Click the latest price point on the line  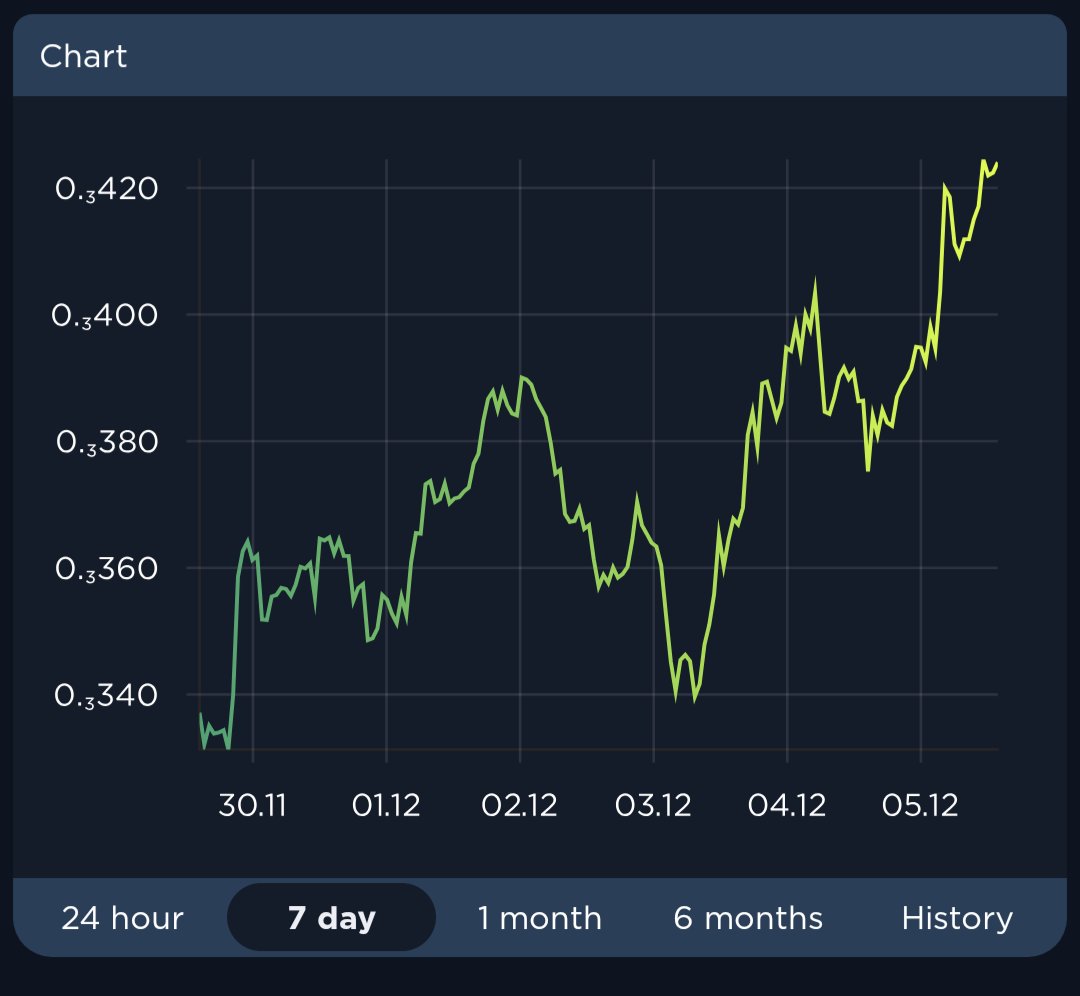(x=997, y=164)
